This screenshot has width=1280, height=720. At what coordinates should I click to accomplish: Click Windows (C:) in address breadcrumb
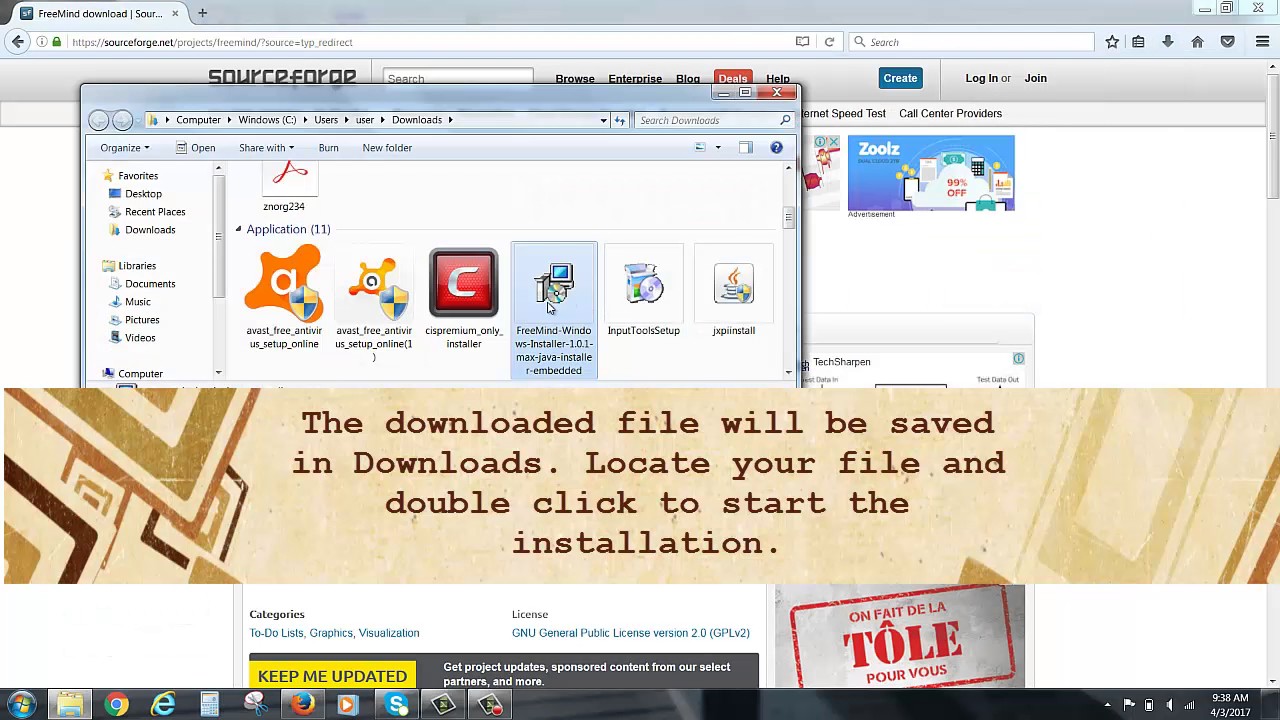click(x=267, y=120)
